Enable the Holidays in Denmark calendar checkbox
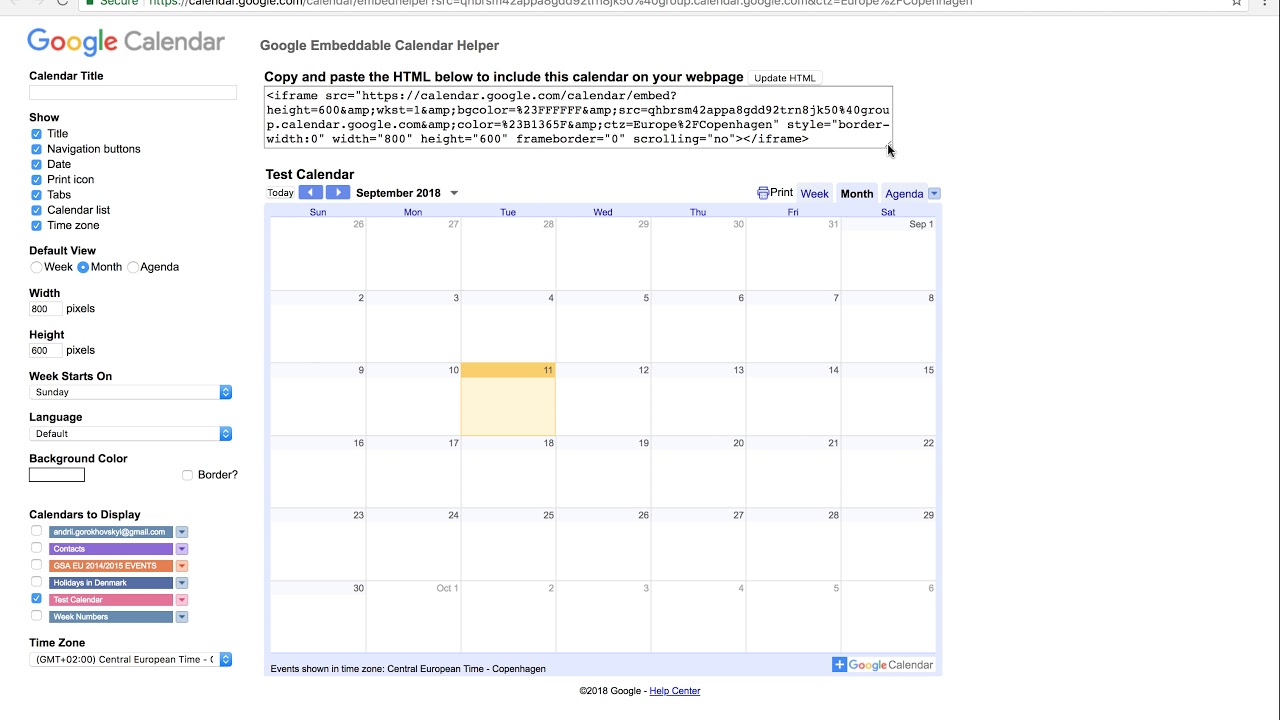1280x720 pixels. click(36, 582)
